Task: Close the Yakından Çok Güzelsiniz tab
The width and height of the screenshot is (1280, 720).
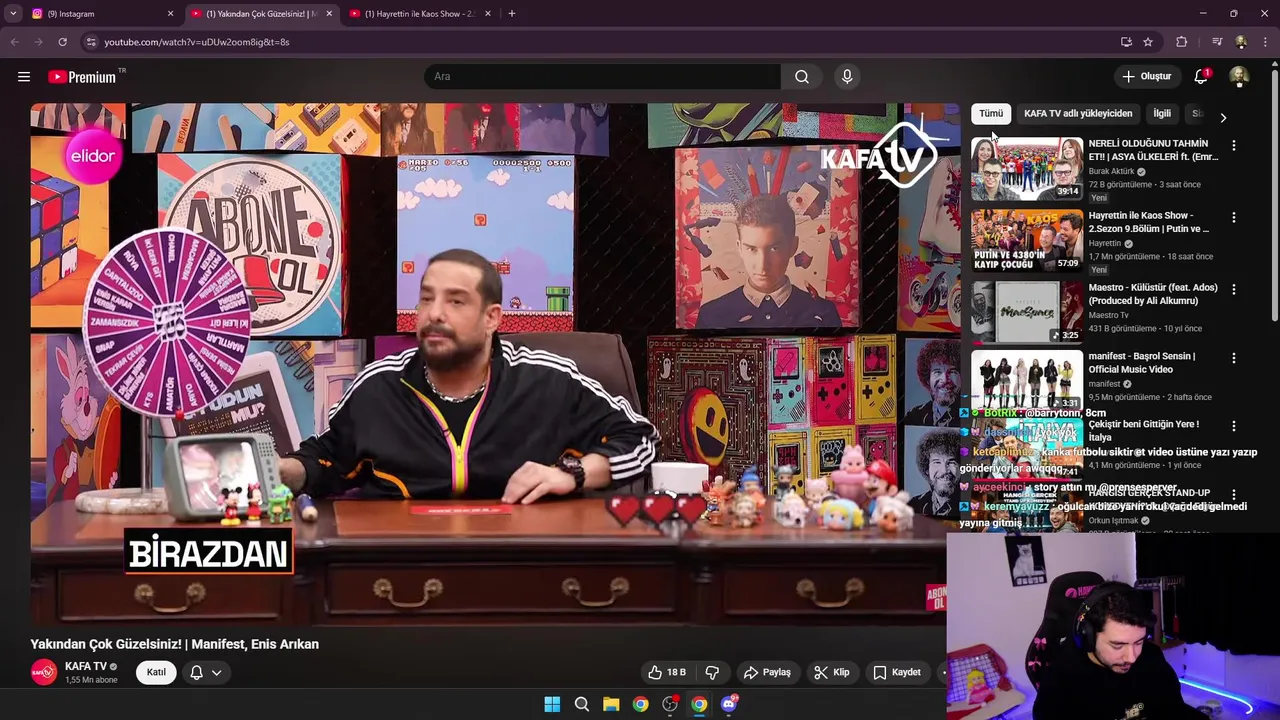Action: pyautogui.click(x=329, y=14)
